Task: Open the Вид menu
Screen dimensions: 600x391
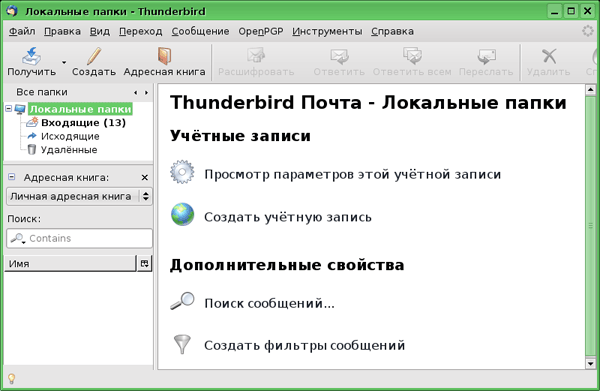Action: (99, 31)
